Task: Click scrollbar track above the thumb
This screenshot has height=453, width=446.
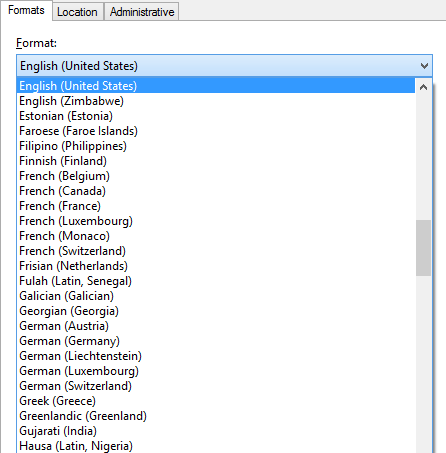Action: coord(423,158)
